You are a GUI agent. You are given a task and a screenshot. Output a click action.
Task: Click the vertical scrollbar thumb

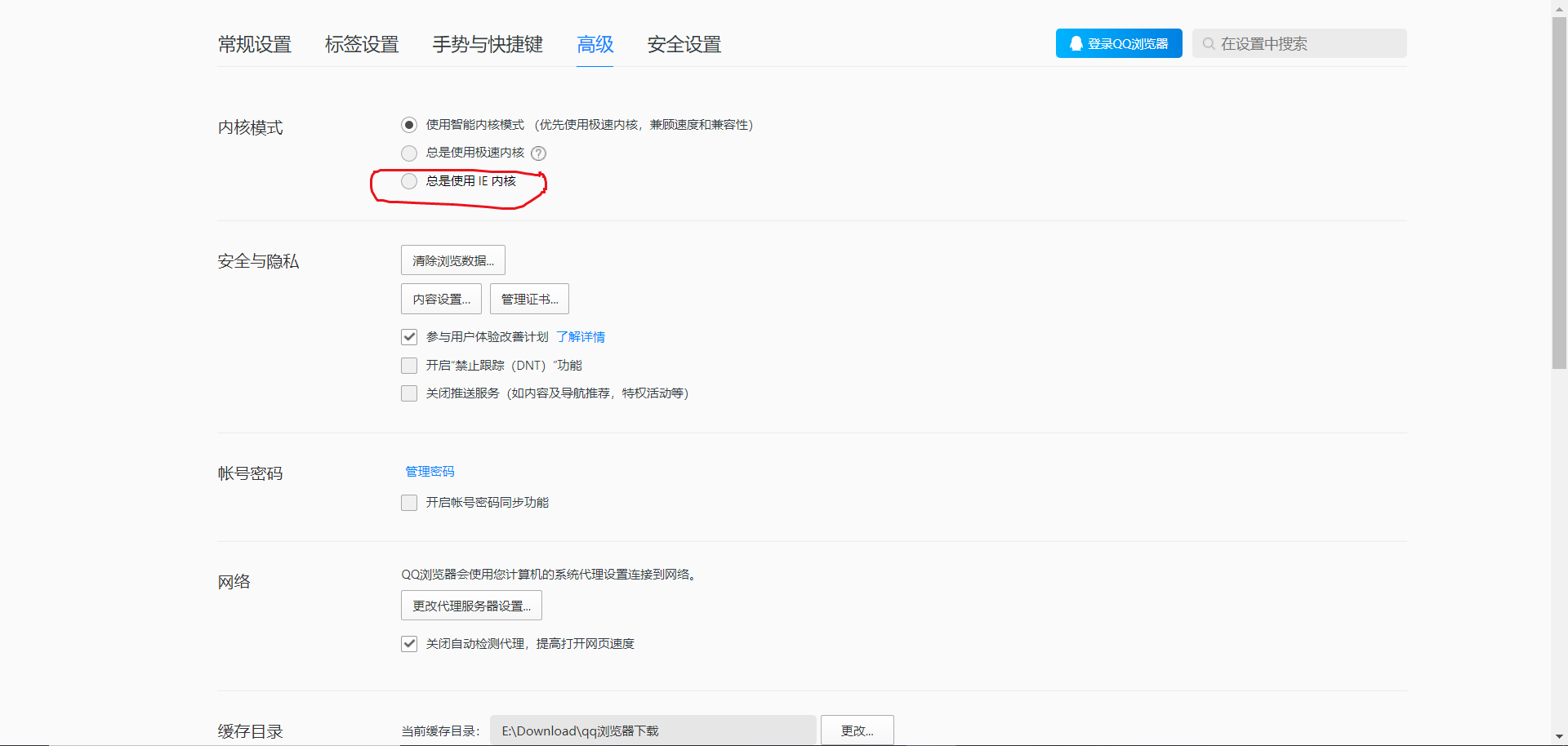pyautogui.click(x=1559, y=193)
